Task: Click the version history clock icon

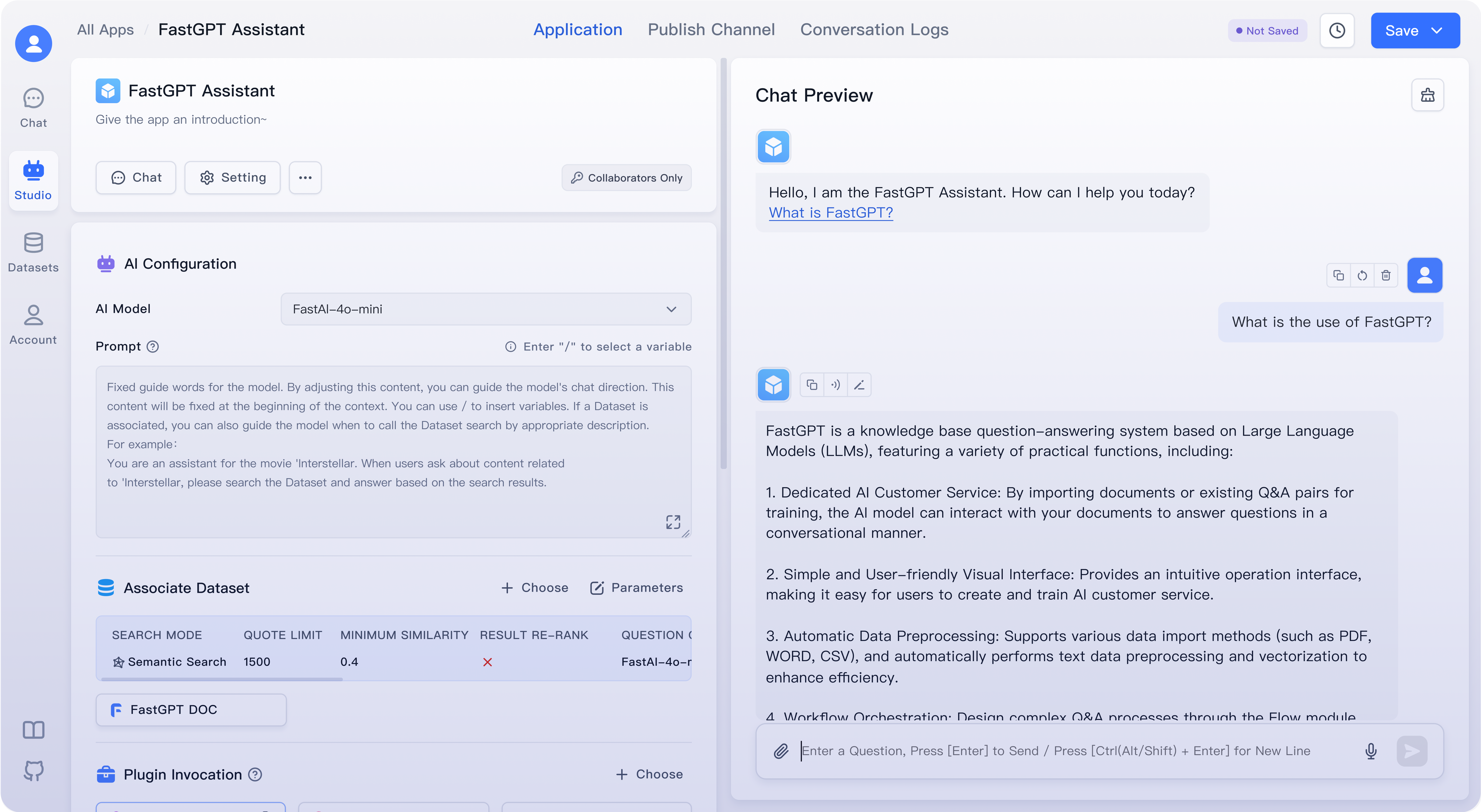Action: coord(1337,31)
